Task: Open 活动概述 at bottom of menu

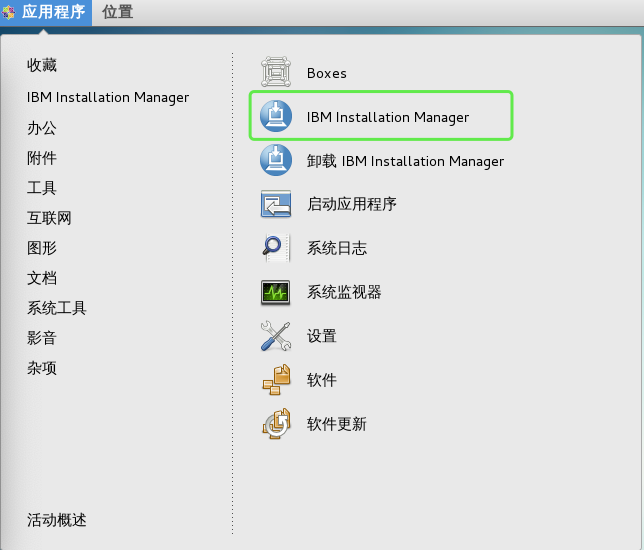Action: 57,520
